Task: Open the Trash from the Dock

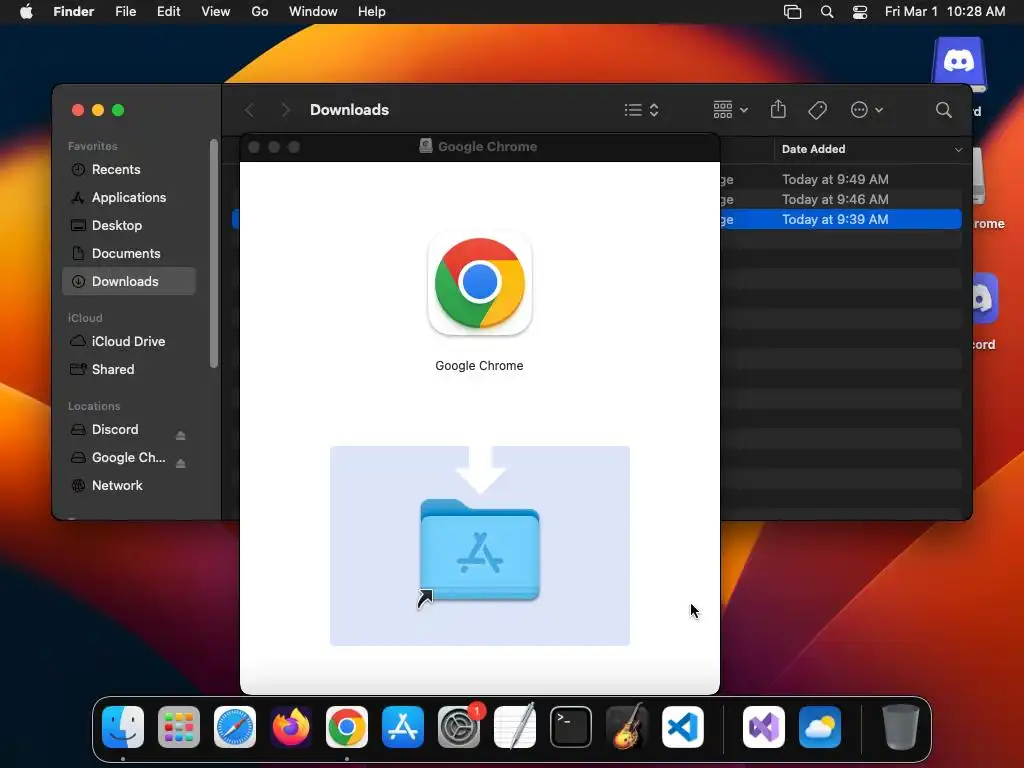Action: pos(901,727)
